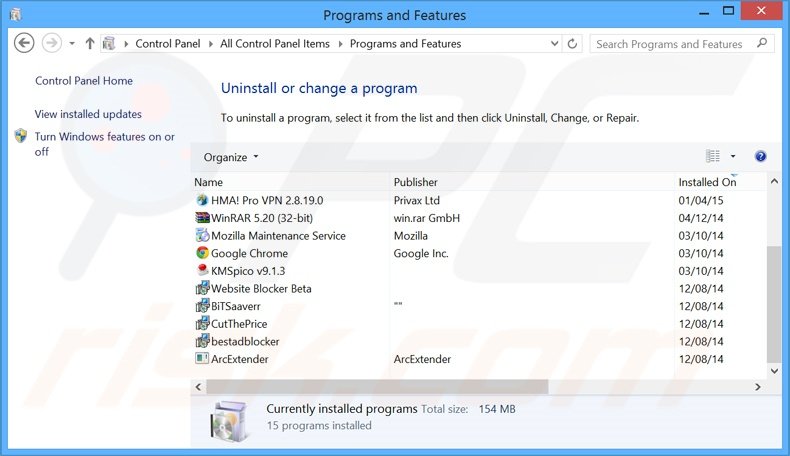The image size is (790, 456).
Task: Click the scroll up arrow of list
Action: point(774,181)
